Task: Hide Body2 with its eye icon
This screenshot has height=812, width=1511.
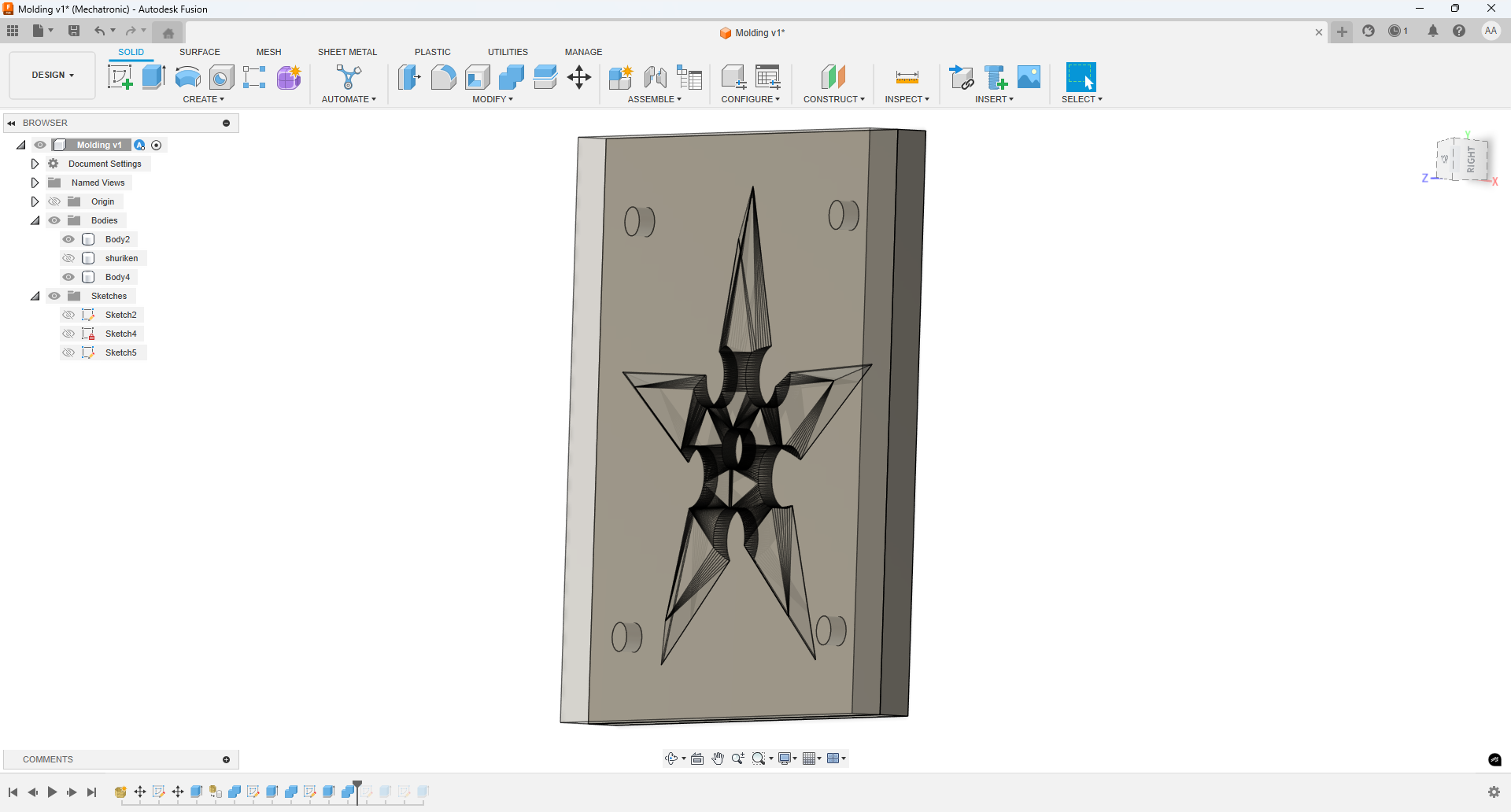Action: (68, 239)
